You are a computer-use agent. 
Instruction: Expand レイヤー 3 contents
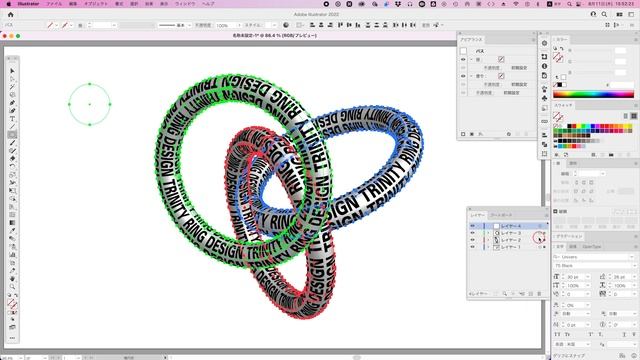tap(488, 233)
